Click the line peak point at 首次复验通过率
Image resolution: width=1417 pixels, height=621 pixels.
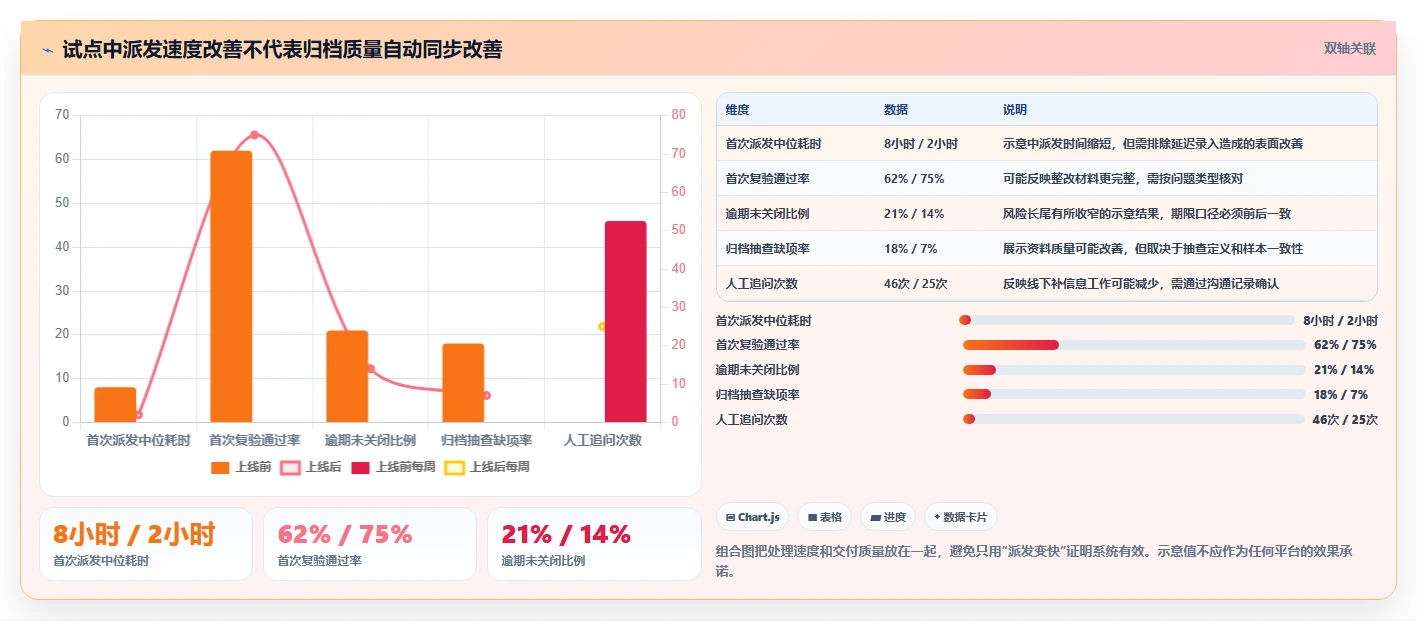point(254,135)
